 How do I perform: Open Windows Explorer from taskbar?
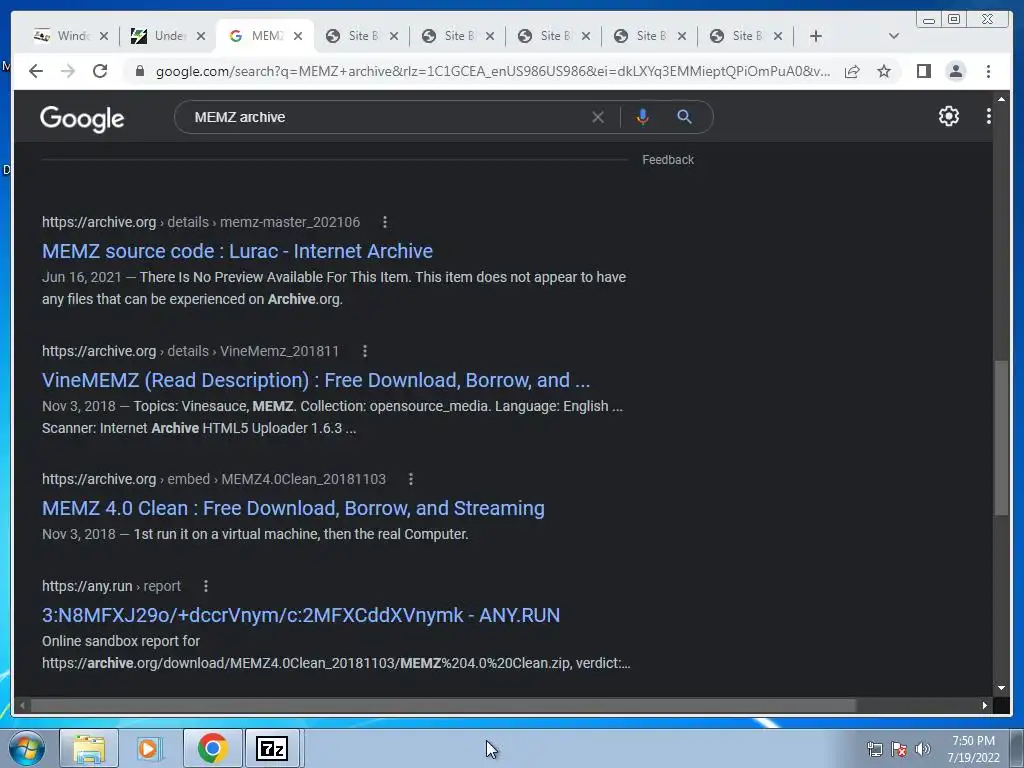point(89,748)
